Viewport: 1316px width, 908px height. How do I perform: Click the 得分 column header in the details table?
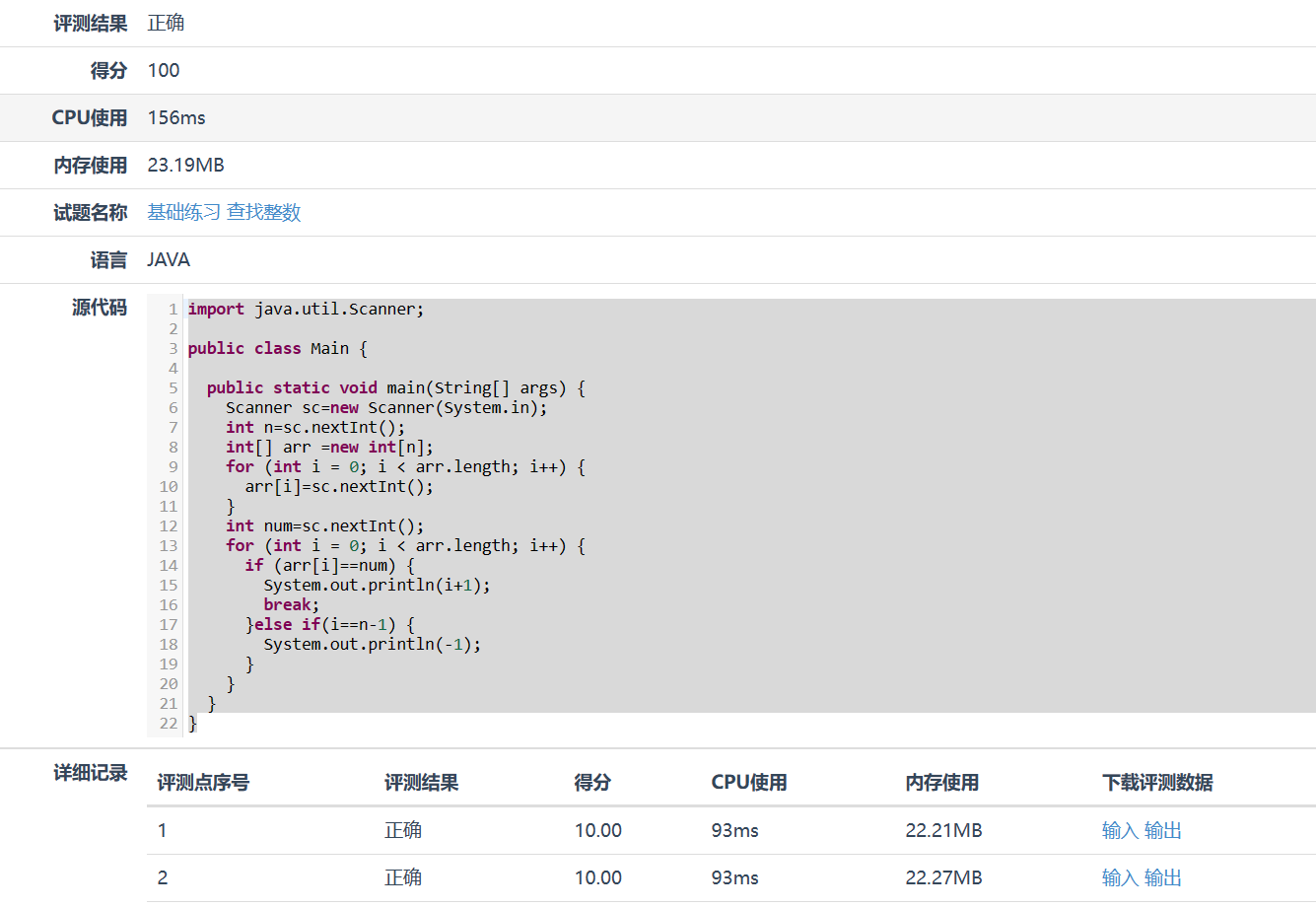click(x=592, y=783)
